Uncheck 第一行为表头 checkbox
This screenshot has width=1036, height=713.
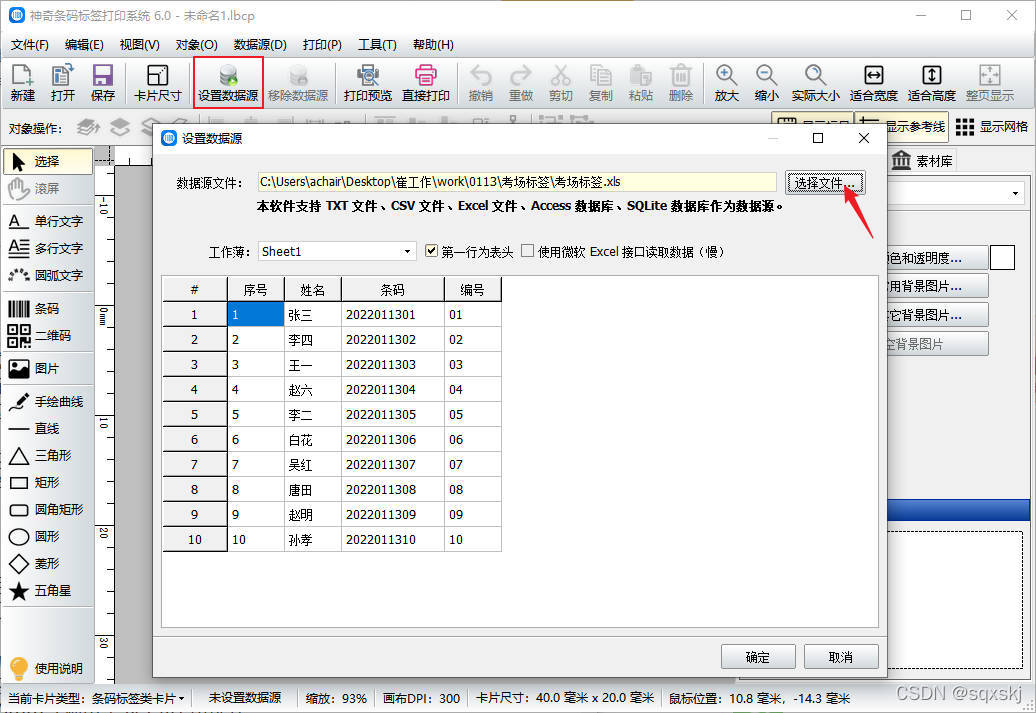coord(431,251)
